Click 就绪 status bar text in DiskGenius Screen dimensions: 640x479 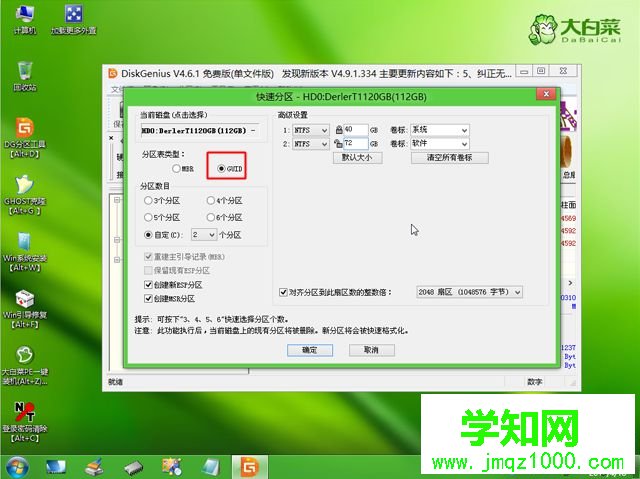point(116,382)
